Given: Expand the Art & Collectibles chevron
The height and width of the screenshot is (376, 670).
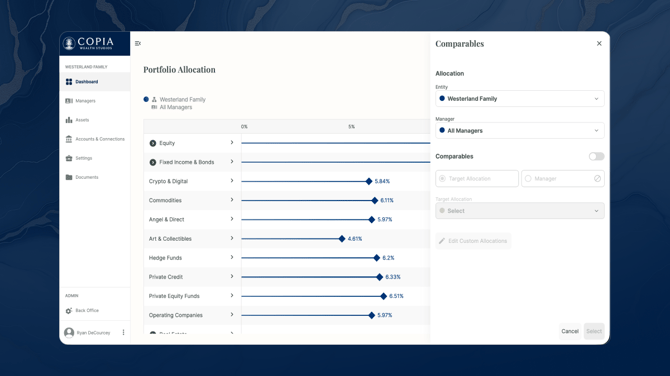Looking at the screenshot, I should click(x=232, y=238).
